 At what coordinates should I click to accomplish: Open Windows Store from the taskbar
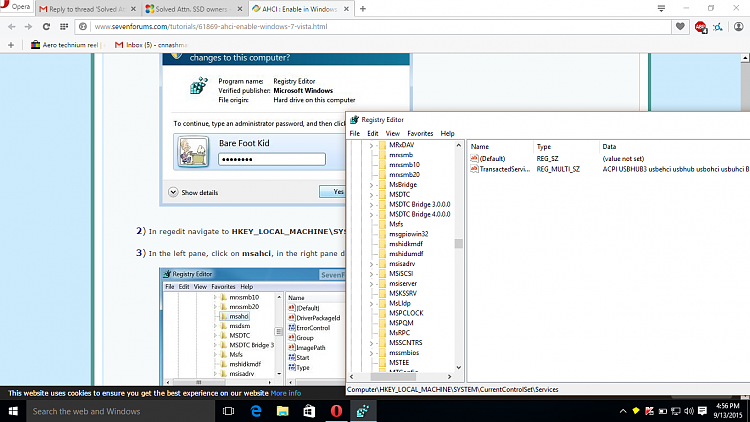309,411
